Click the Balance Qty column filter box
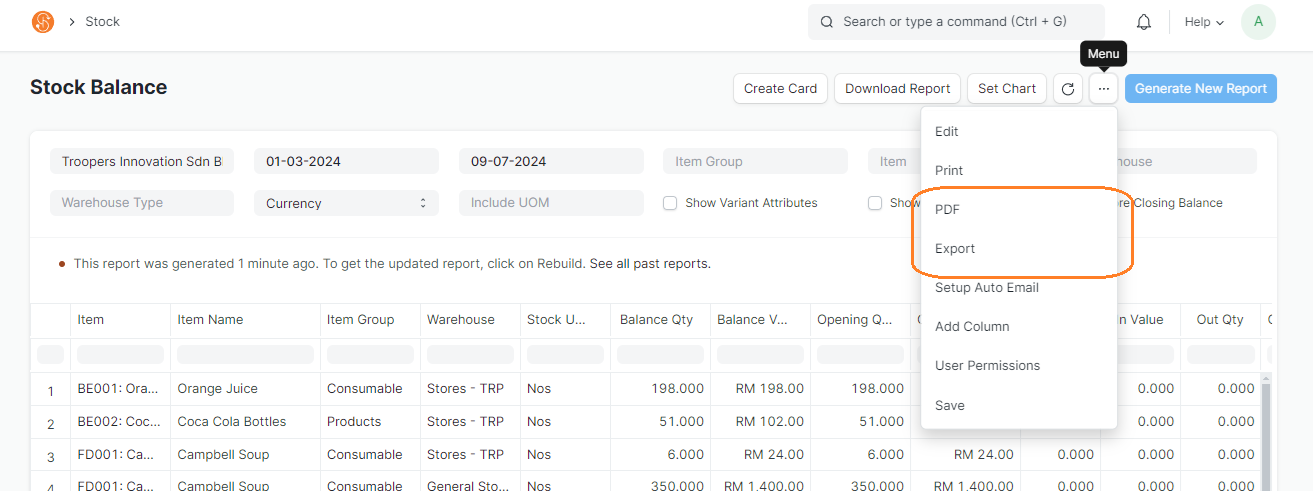This screenshot has width=1313, height=491. click(660, 355)
